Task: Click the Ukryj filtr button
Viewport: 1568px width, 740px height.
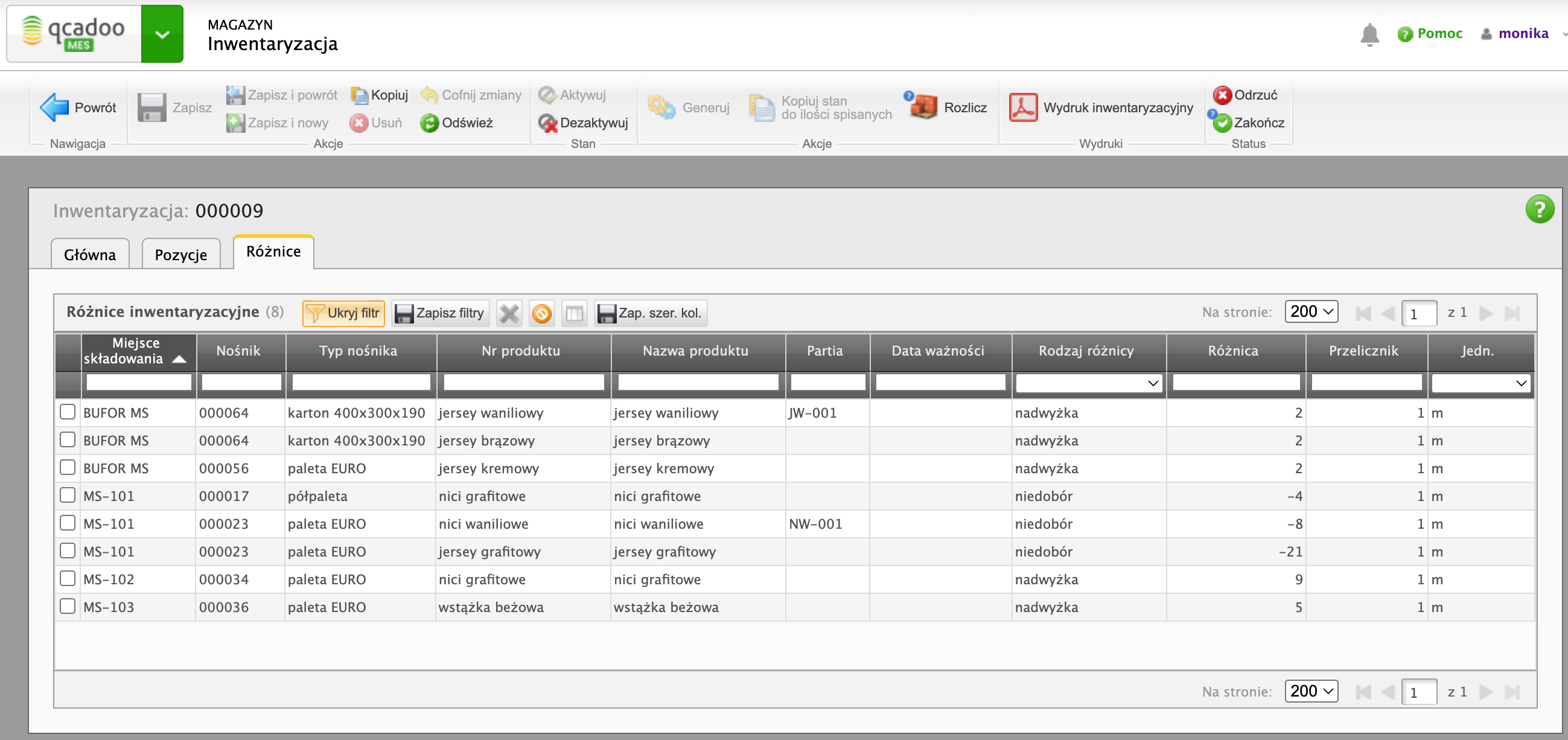Action: point(343,313)
